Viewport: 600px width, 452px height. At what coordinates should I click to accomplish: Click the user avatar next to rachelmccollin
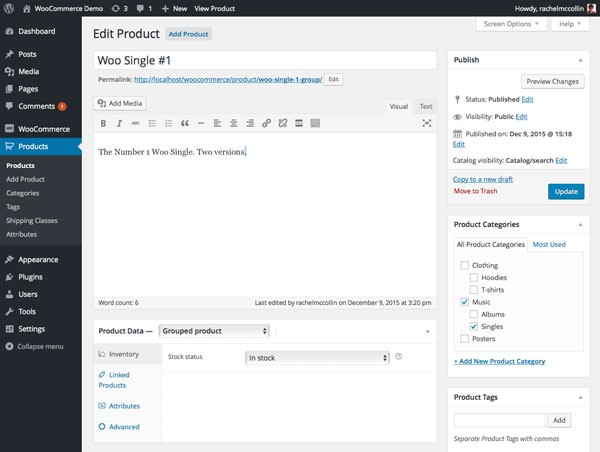tap(592, 8)
